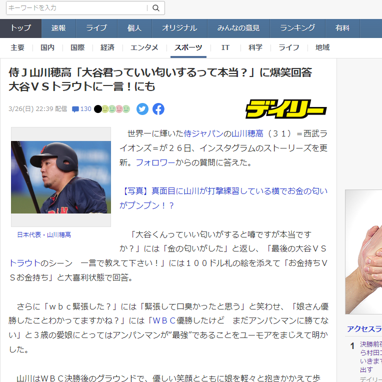Focus the keyword search input field
This screenshot has width=382, height=382.
77,8
